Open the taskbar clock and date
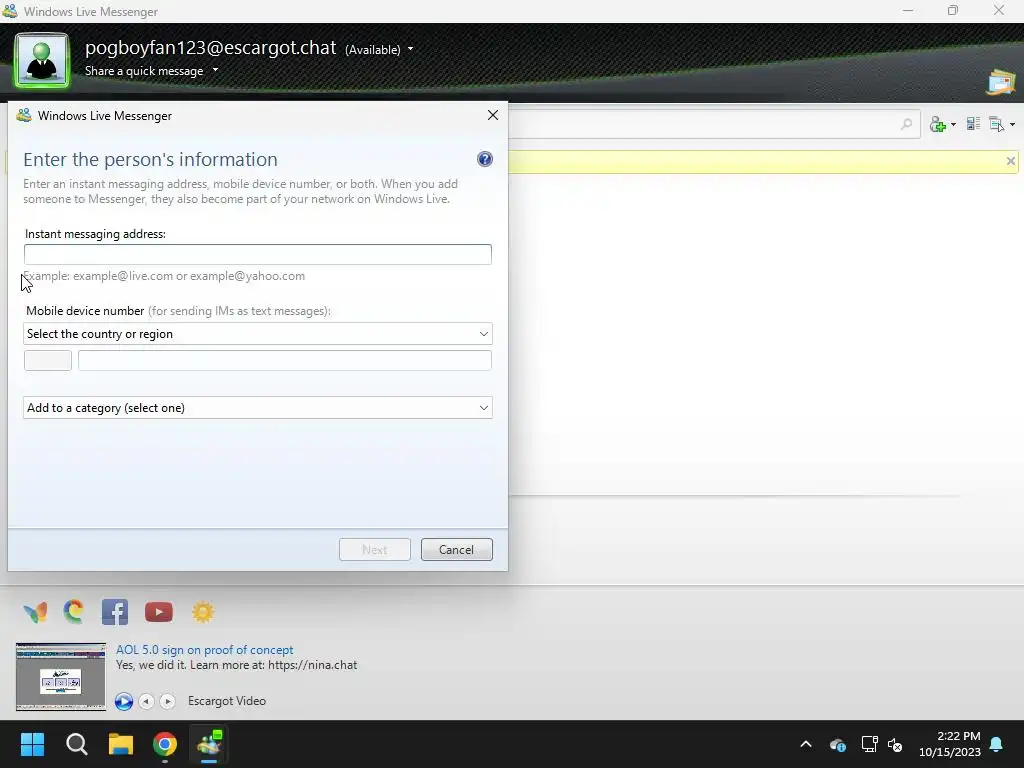Image resolution: width=1024 pixels, height=768 pixels. point(950,744)
